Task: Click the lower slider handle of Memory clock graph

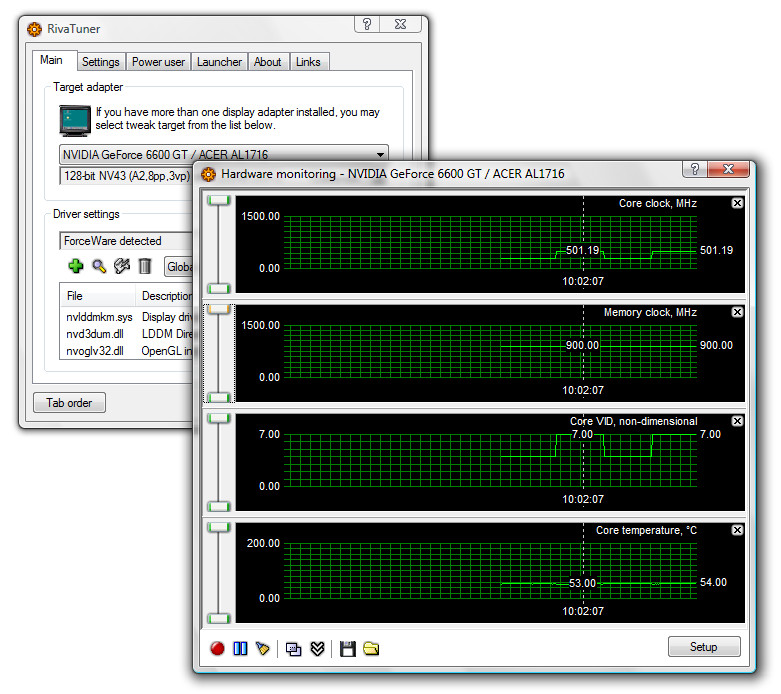Action: tap(219, 398)
